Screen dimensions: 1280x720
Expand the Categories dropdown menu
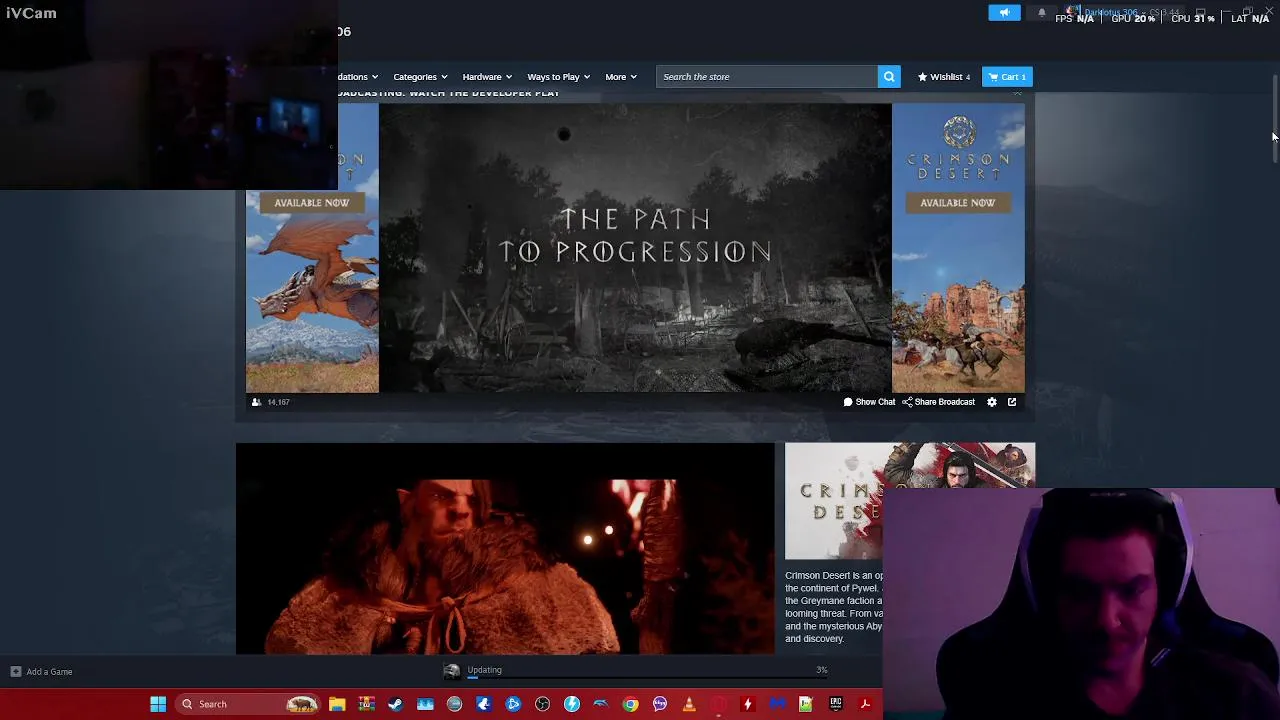coord(420,77)
